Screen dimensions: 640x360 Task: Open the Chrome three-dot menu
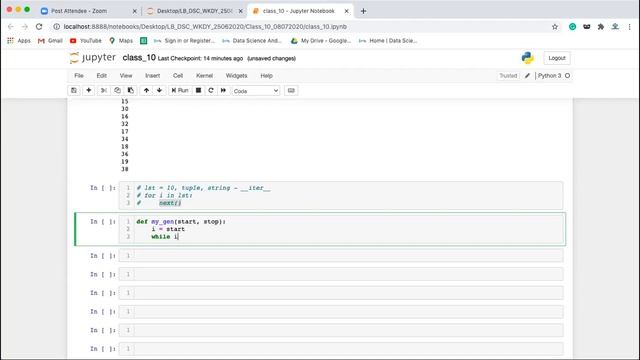coord(629,27)
